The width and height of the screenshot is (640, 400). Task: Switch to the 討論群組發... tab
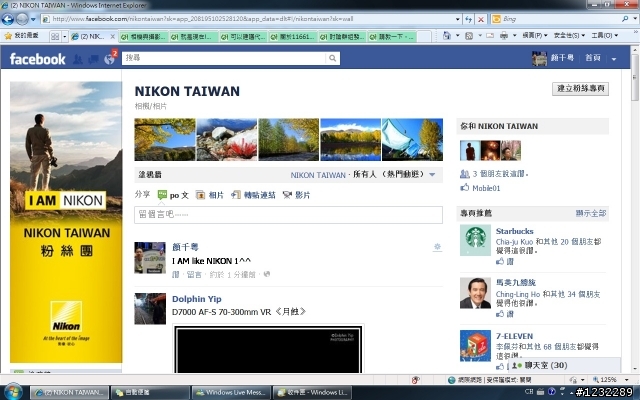pyautogui.click(x=342, y=37)
